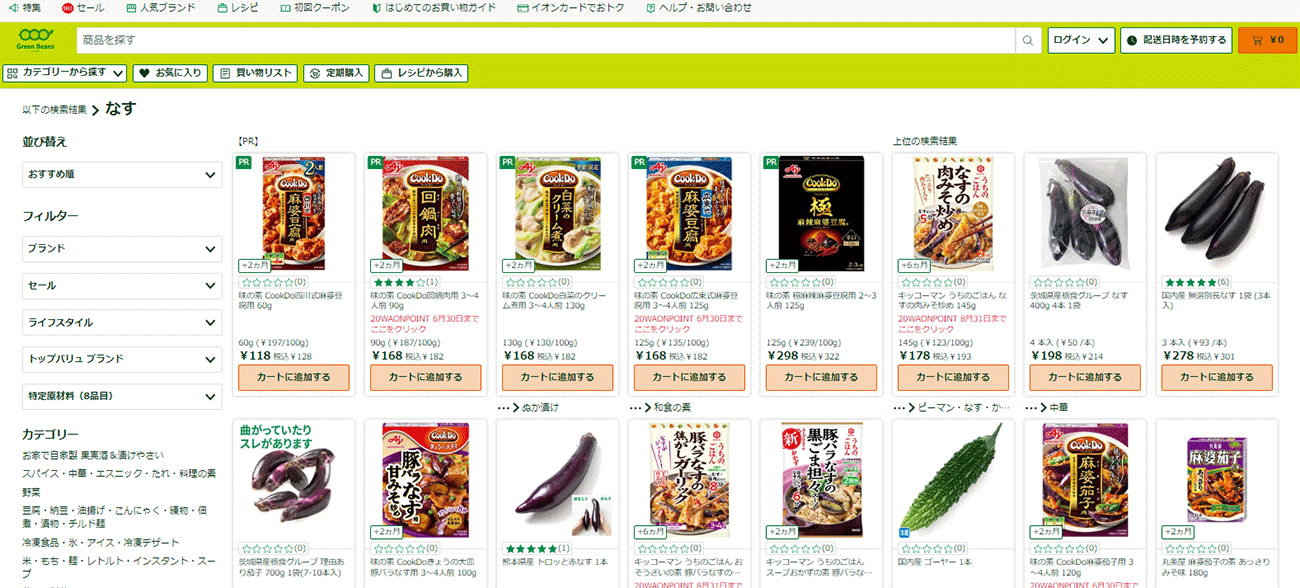Select 野菜 category link
Viewport: 1300px width, 588px height.
tap(32, 492)
